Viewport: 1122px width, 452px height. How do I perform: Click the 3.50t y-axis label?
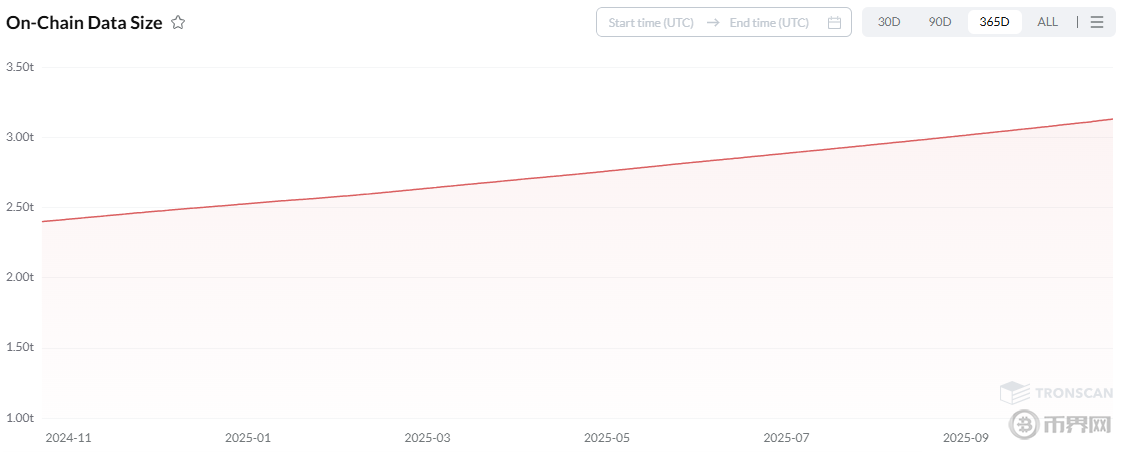click(20, 67)
